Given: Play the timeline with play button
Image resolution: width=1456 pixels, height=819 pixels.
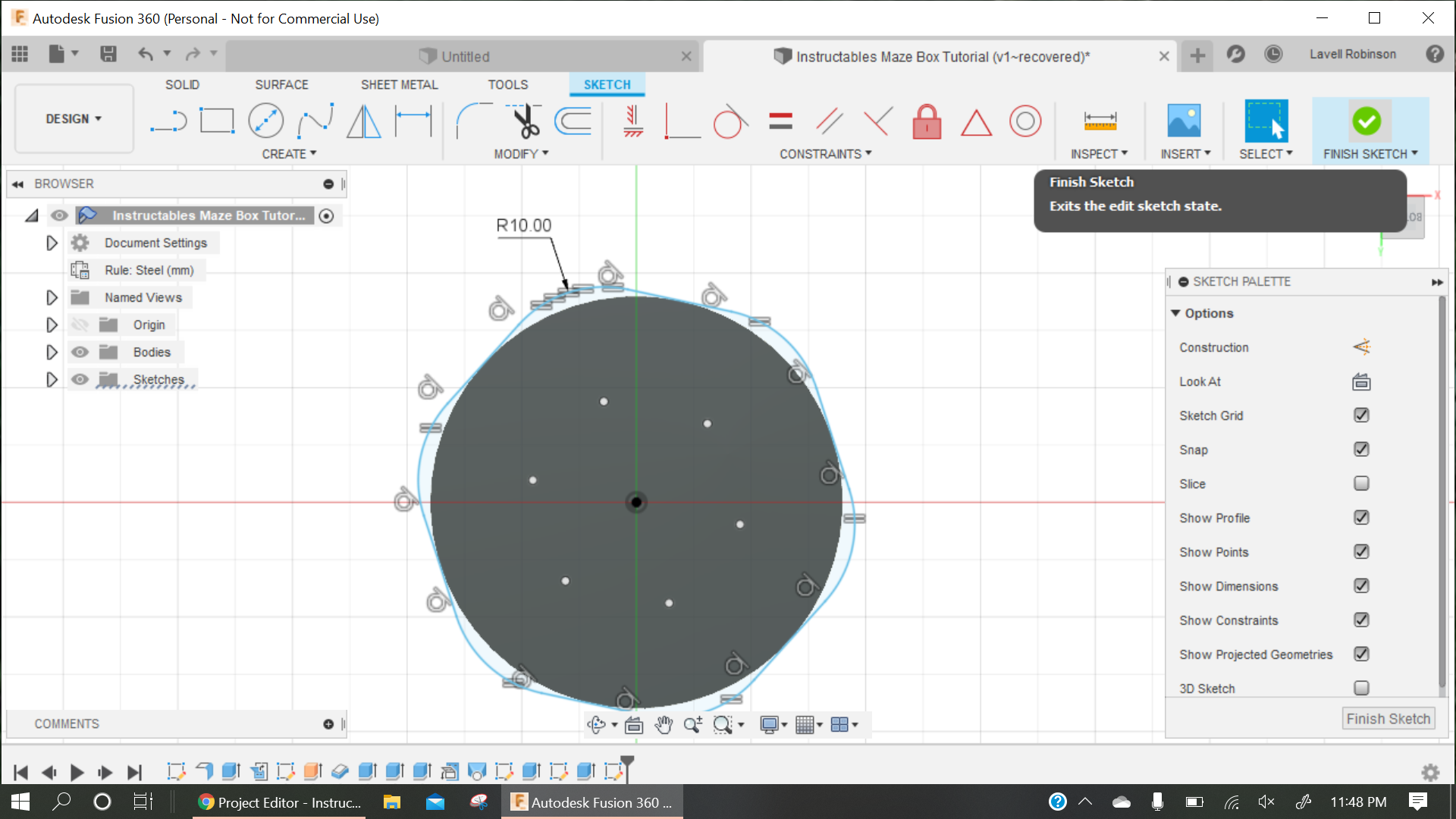Looking at the screenshot, I should 77,773.
